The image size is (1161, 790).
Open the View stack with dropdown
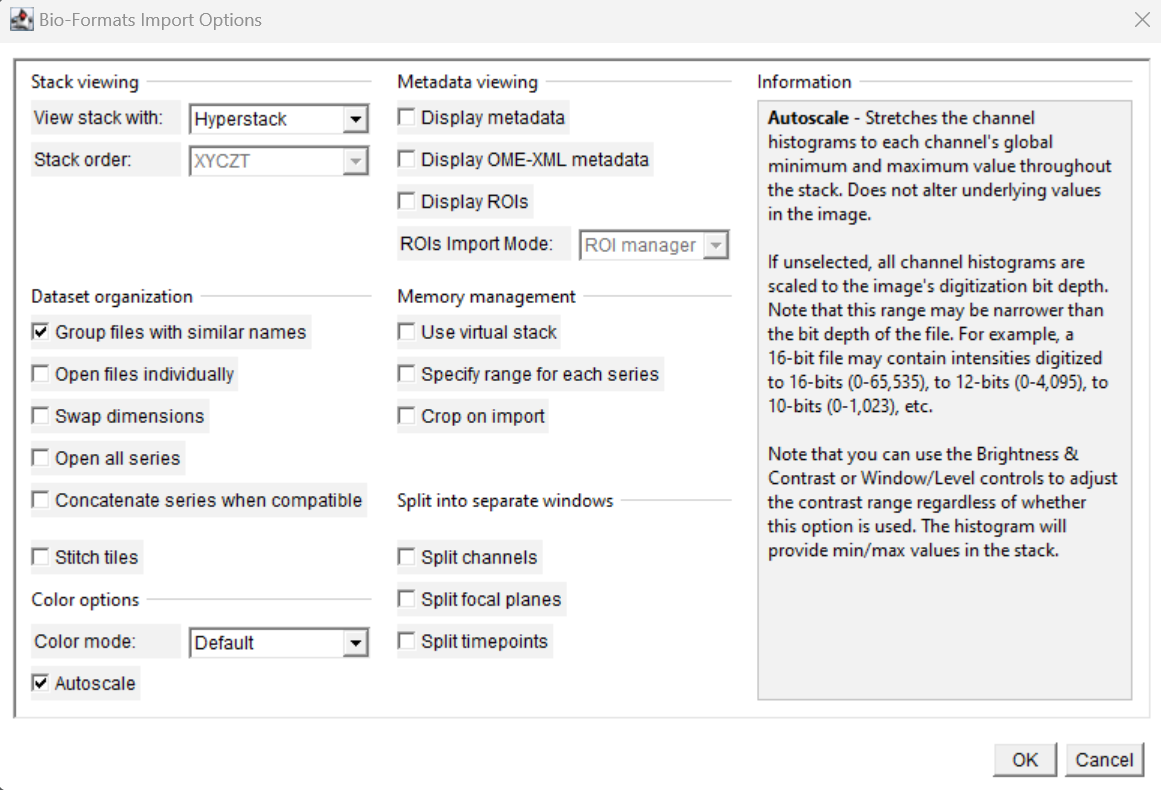click(x=279, y=118)
